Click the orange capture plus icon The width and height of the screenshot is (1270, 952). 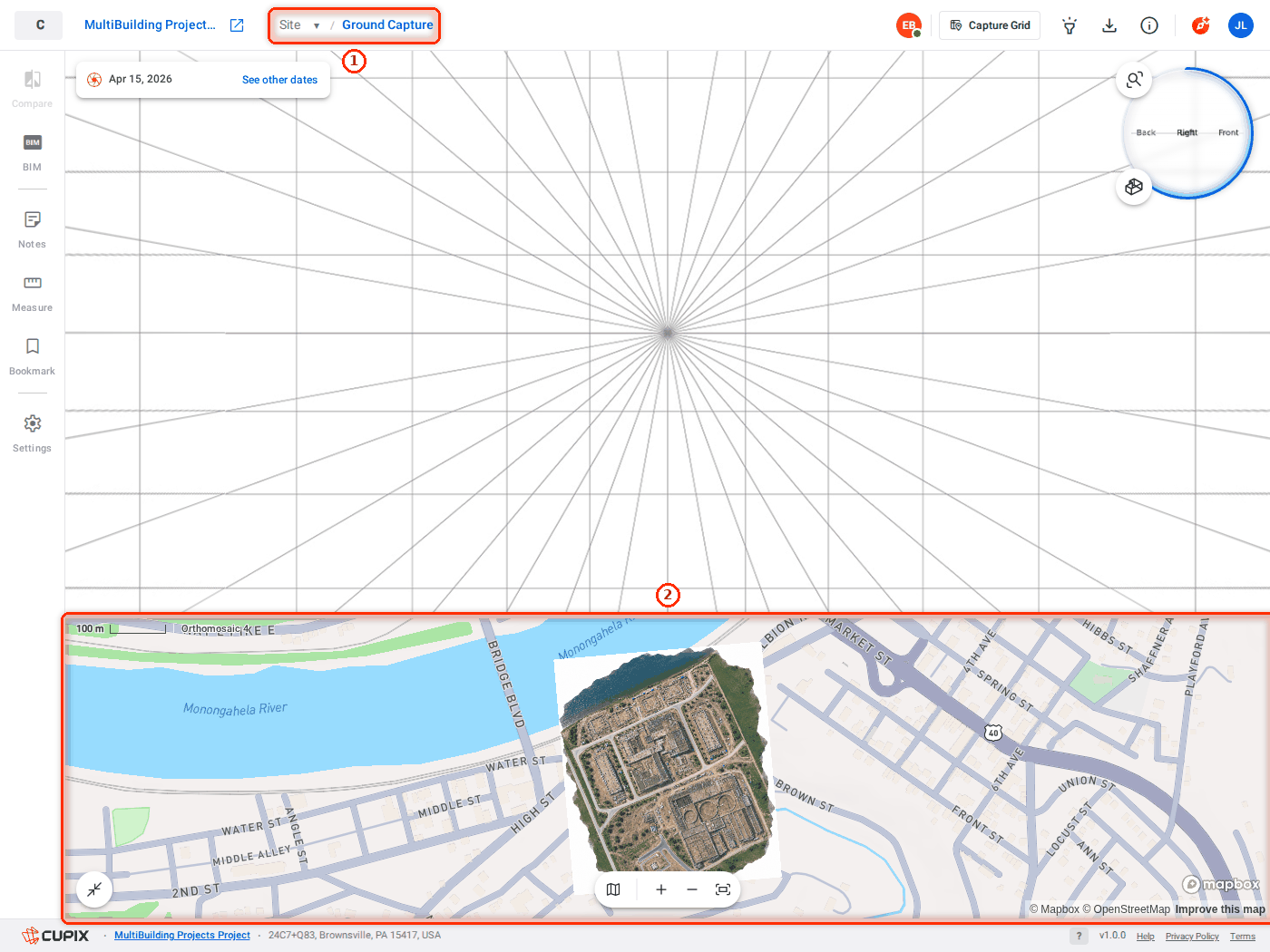pos(1201,25)
